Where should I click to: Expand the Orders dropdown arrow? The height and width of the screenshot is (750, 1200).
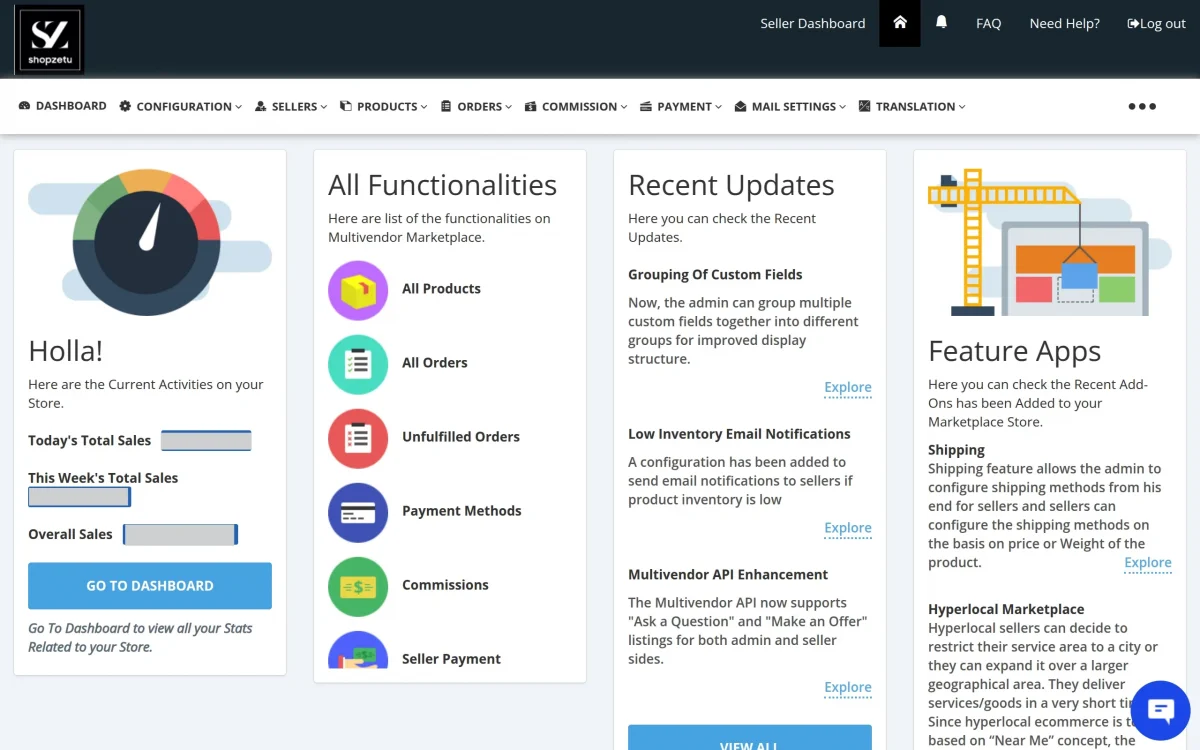tap(509, 107)
